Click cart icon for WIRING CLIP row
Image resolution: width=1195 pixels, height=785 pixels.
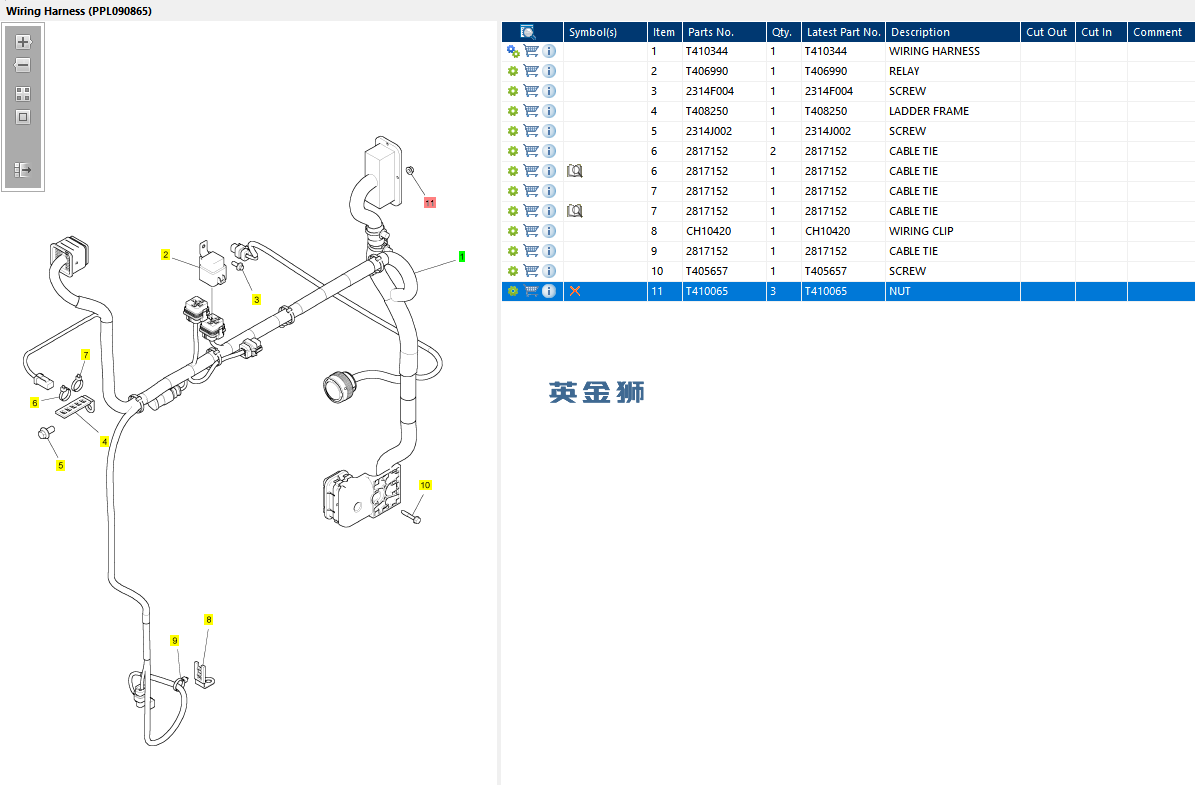[531, 231]
